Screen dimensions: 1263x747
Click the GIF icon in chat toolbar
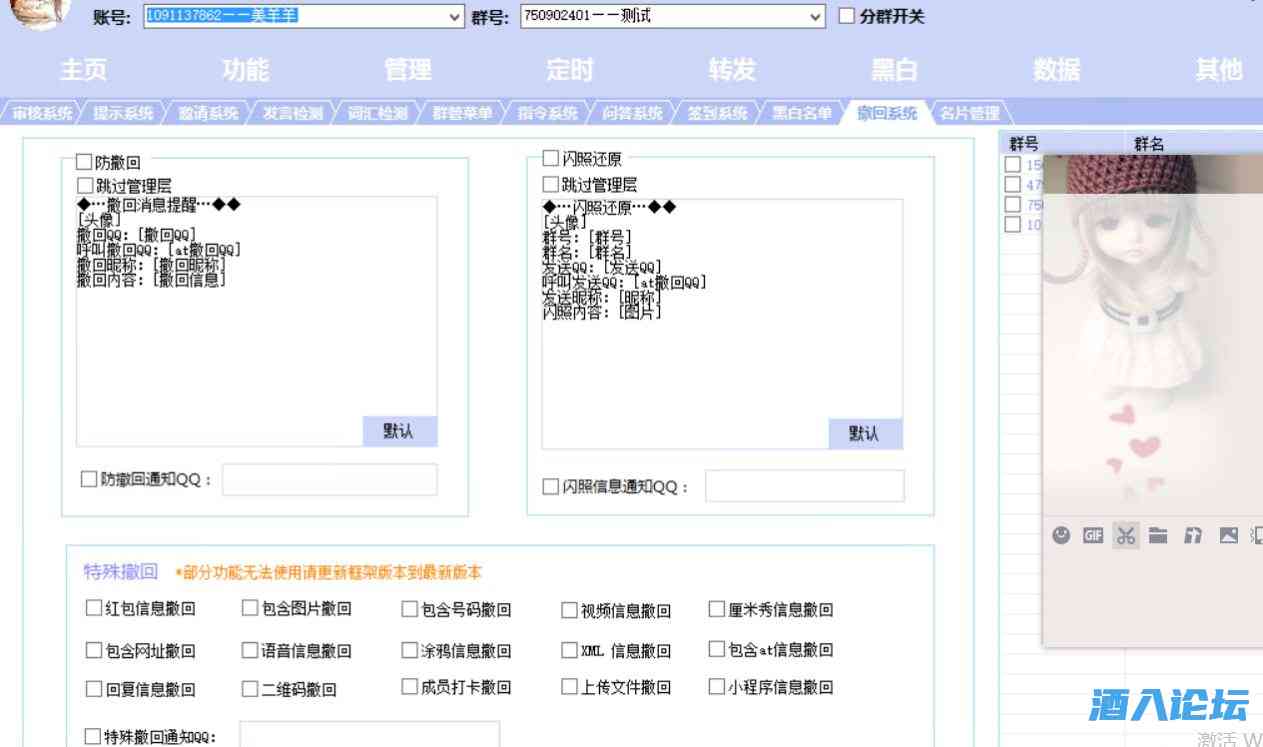pyautogui.click(x=1093, y=535)
